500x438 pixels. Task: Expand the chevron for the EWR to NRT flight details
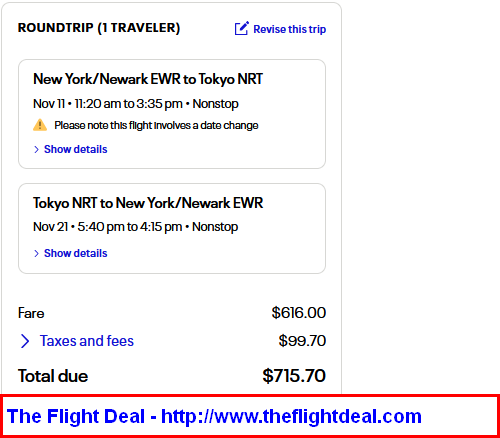click(x=36, y=149)
